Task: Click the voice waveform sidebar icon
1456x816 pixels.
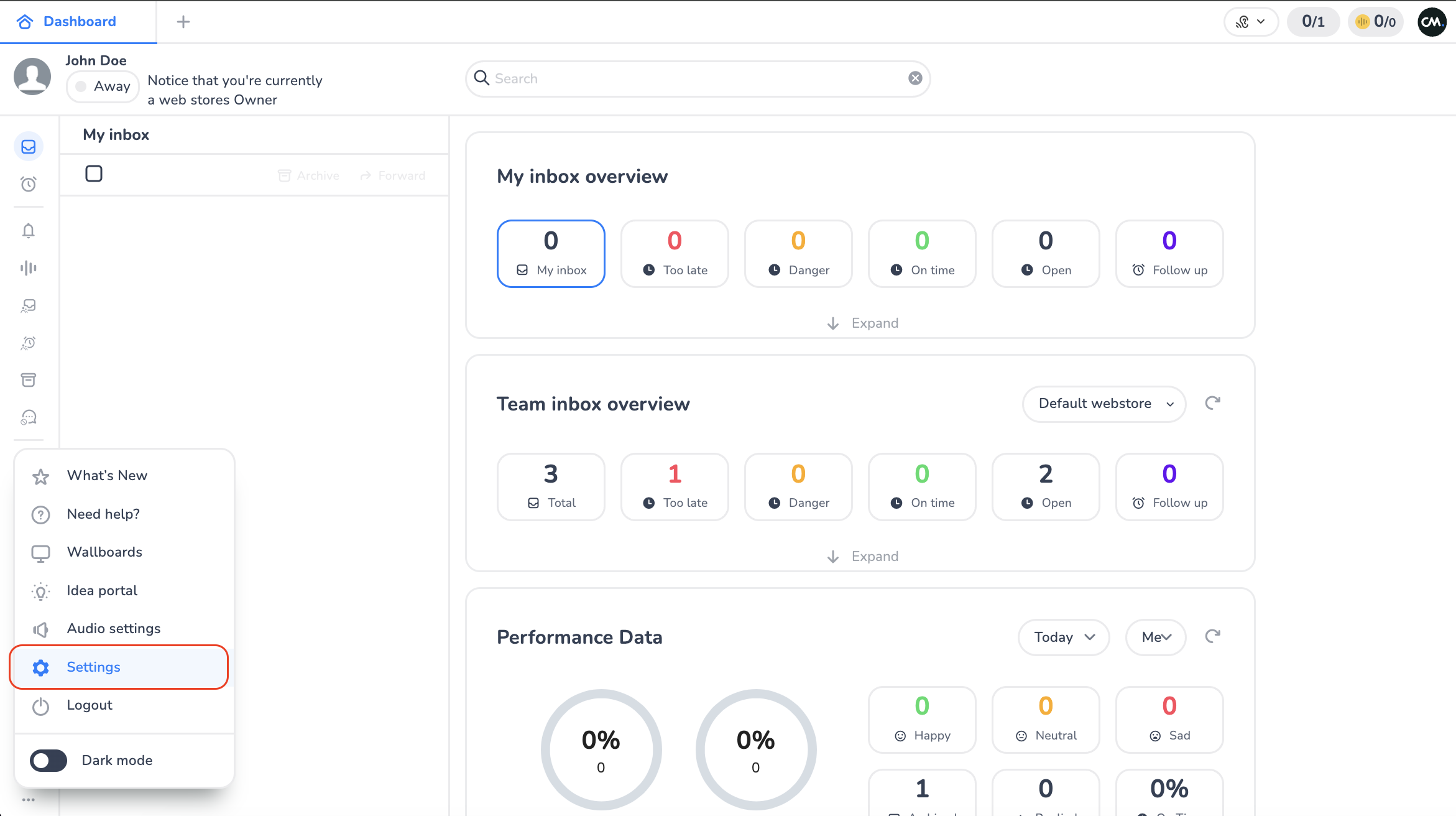Action: click(29, 268)
